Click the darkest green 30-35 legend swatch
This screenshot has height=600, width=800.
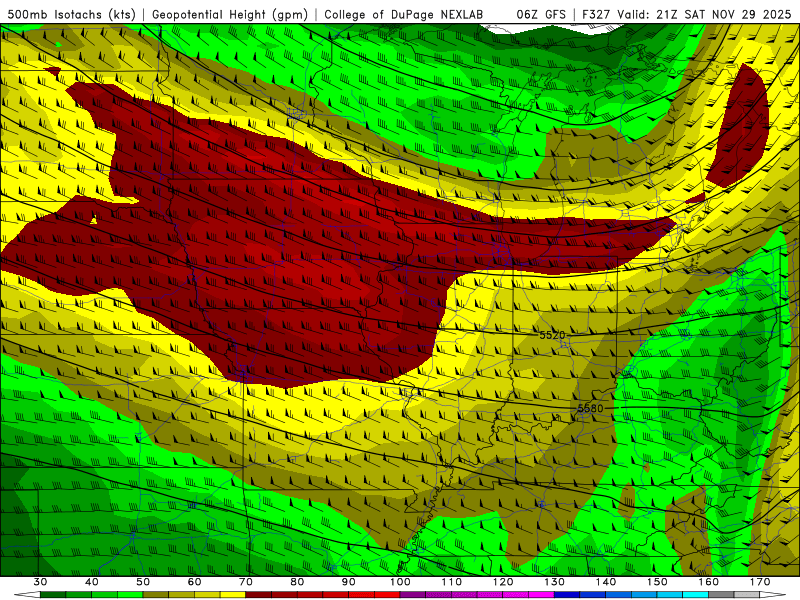pos(53,595)
